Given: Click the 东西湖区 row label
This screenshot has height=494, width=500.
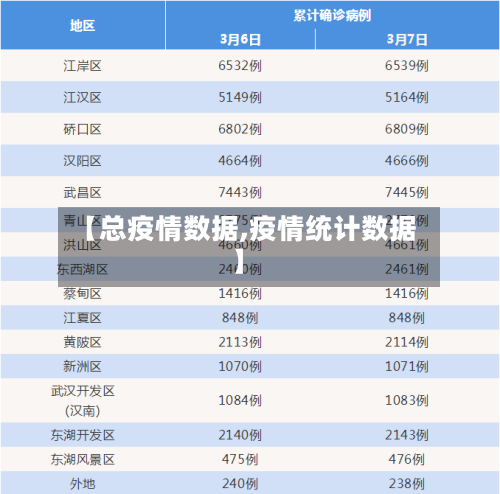Looking at the screenshot, I should [x=82, y=269].
